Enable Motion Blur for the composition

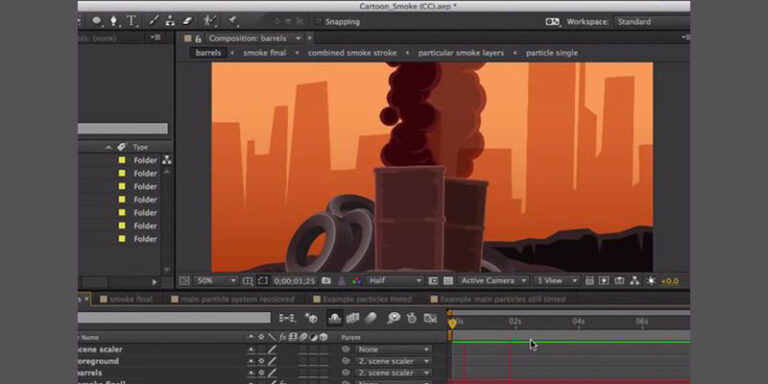[x=371, y=318]
